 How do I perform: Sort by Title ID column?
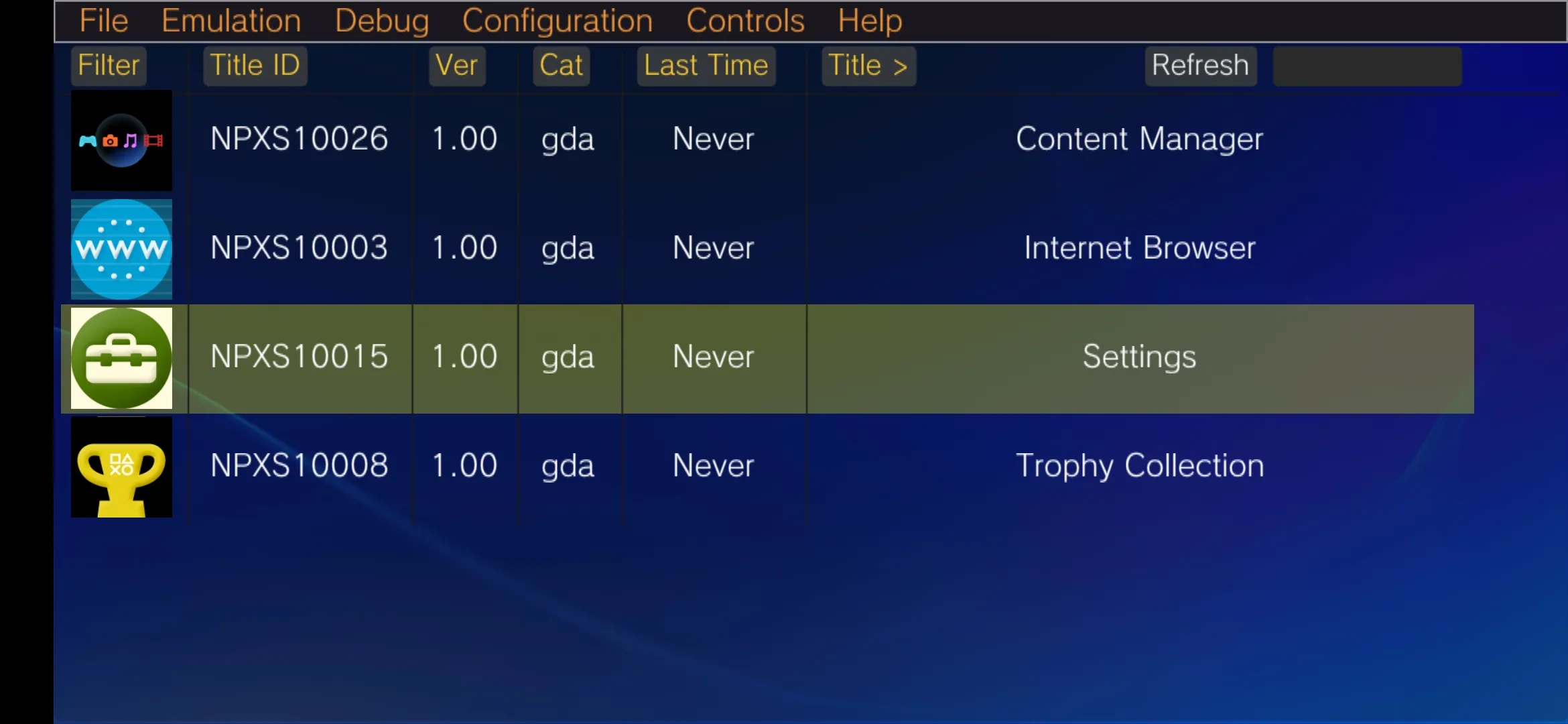pyautogui.click(x=254, y=65)
